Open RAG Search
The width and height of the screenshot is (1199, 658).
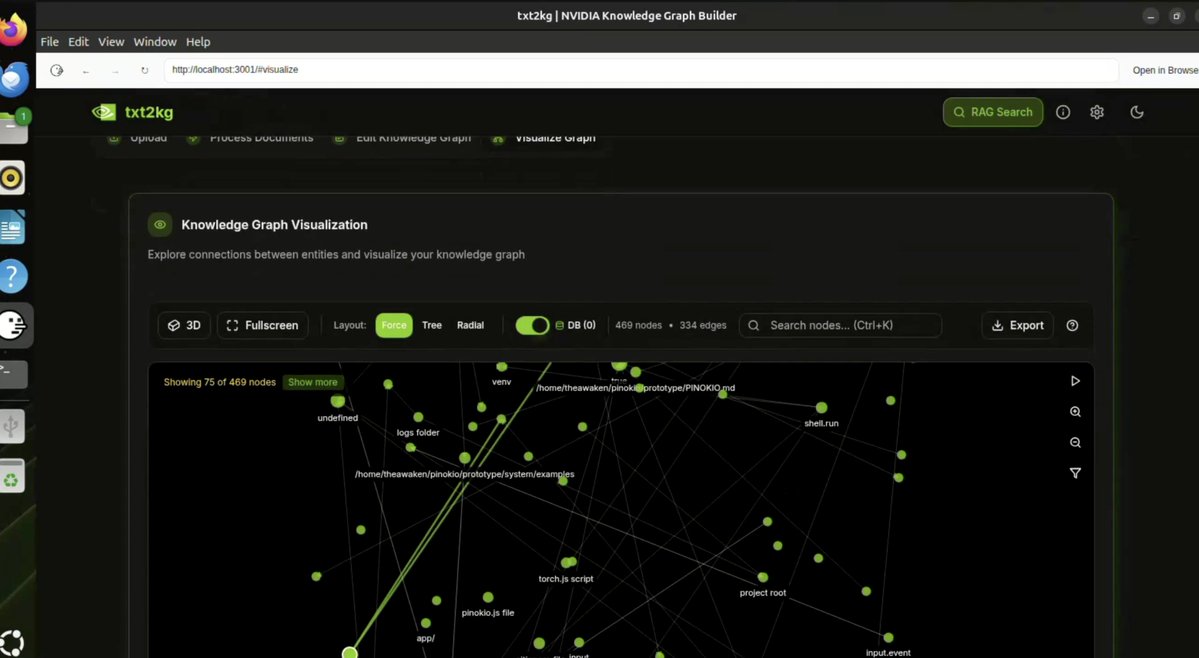click(x=993, y=112)
